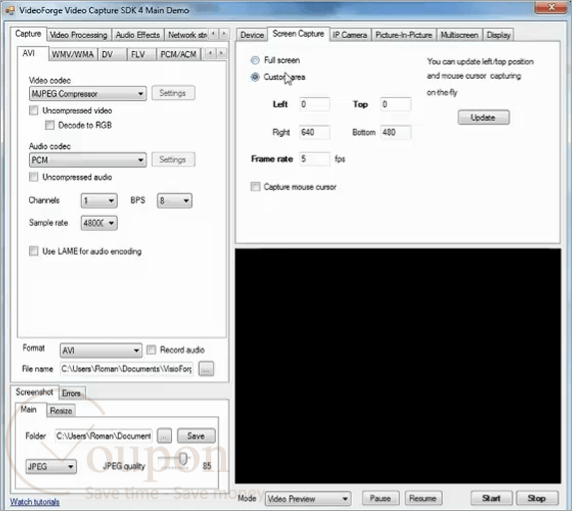Image resolution: width=572 pixels, height=511 pixels.
Task: Click the Left position field
Action: click(x=314, y=104)
